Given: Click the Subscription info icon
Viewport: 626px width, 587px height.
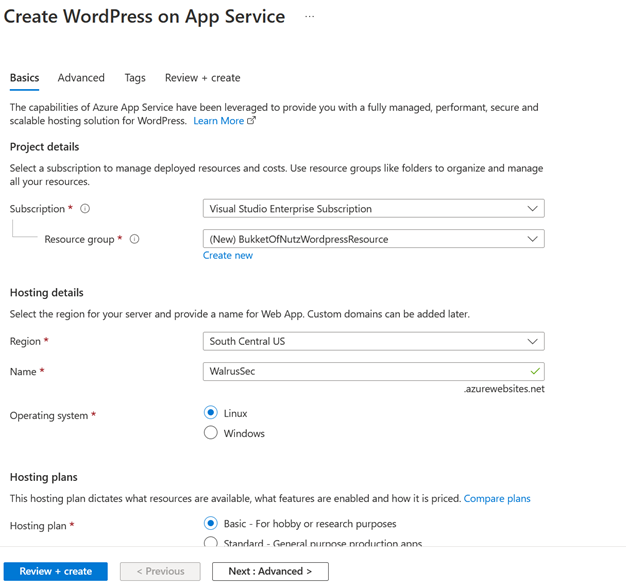Looking at the screenshot, I should click(85, 208).
